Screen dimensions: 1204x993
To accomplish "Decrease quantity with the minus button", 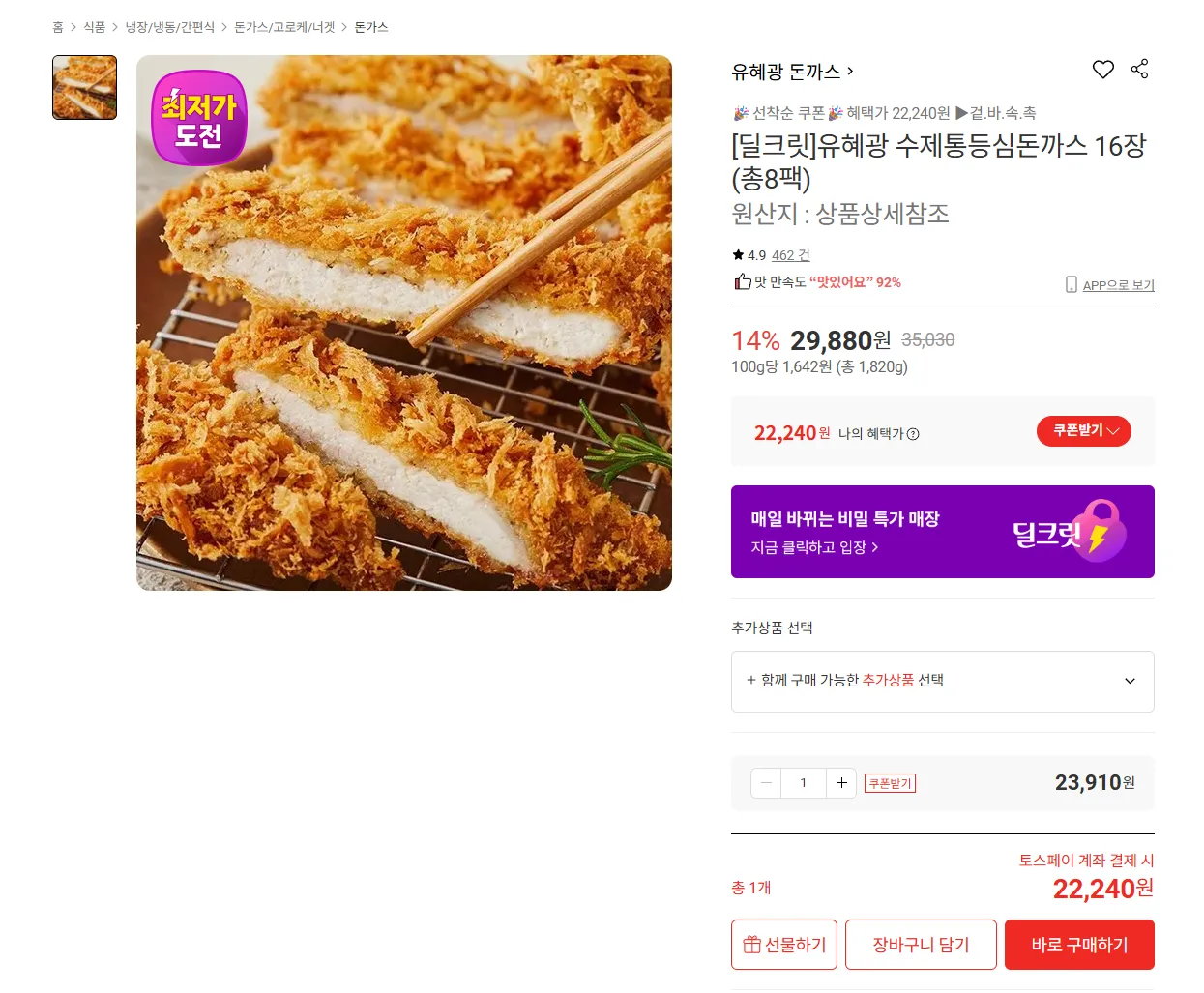I will point(766,783).
